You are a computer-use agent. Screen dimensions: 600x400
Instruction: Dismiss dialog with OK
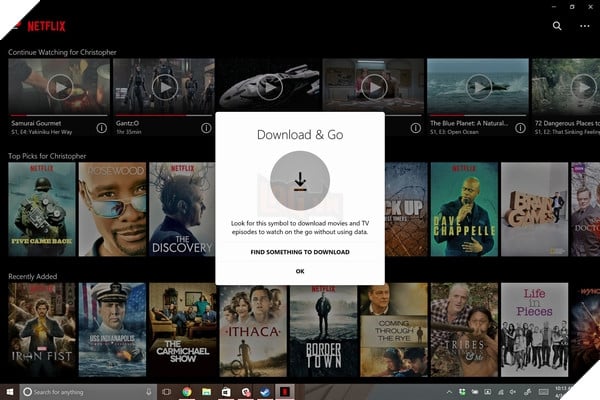click(300, 271)
